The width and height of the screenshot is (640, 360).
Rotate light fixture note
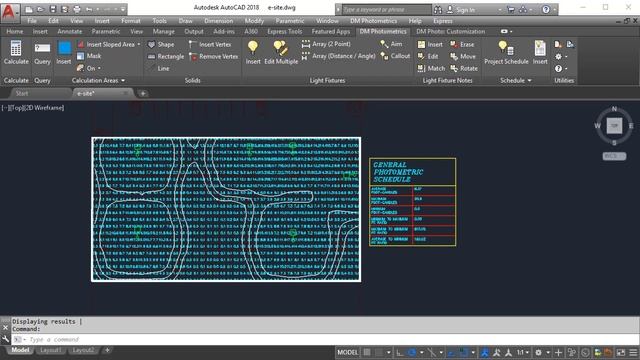464,68
